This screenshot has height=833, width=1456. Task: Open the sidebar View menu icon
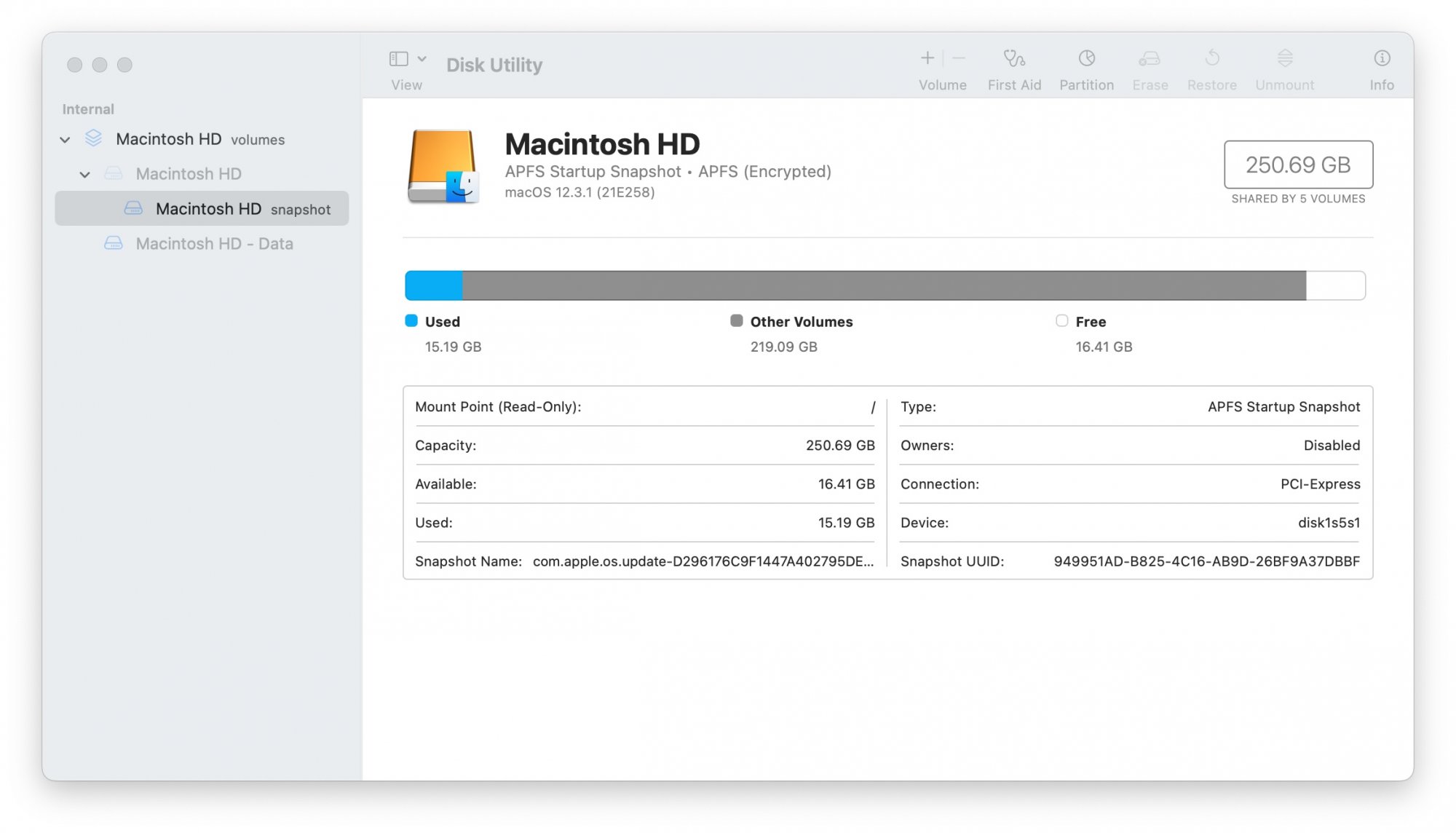coord(398,58)
